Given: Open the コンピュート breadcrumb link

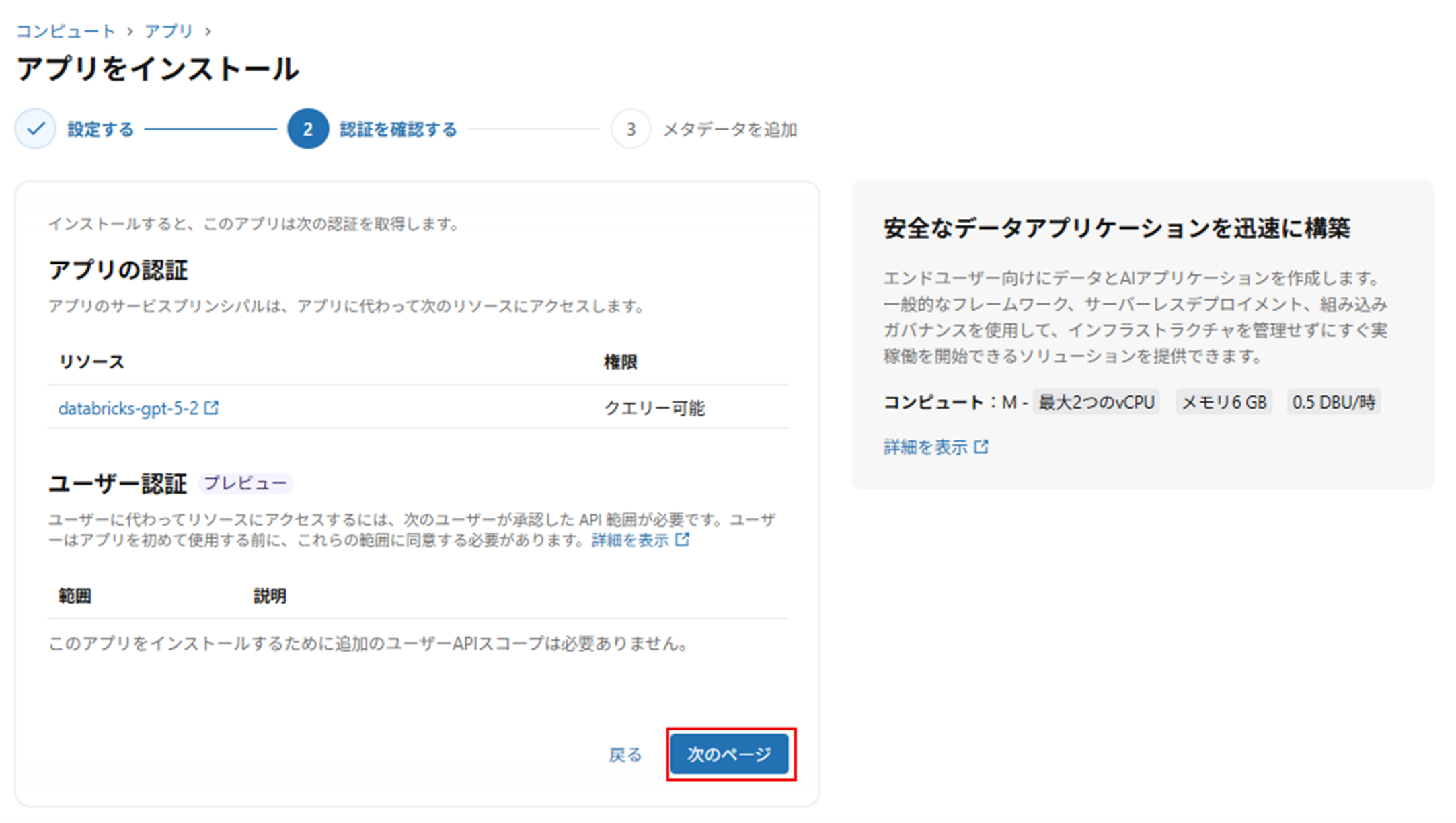Looking at the screenshot, I should (66, 32).
